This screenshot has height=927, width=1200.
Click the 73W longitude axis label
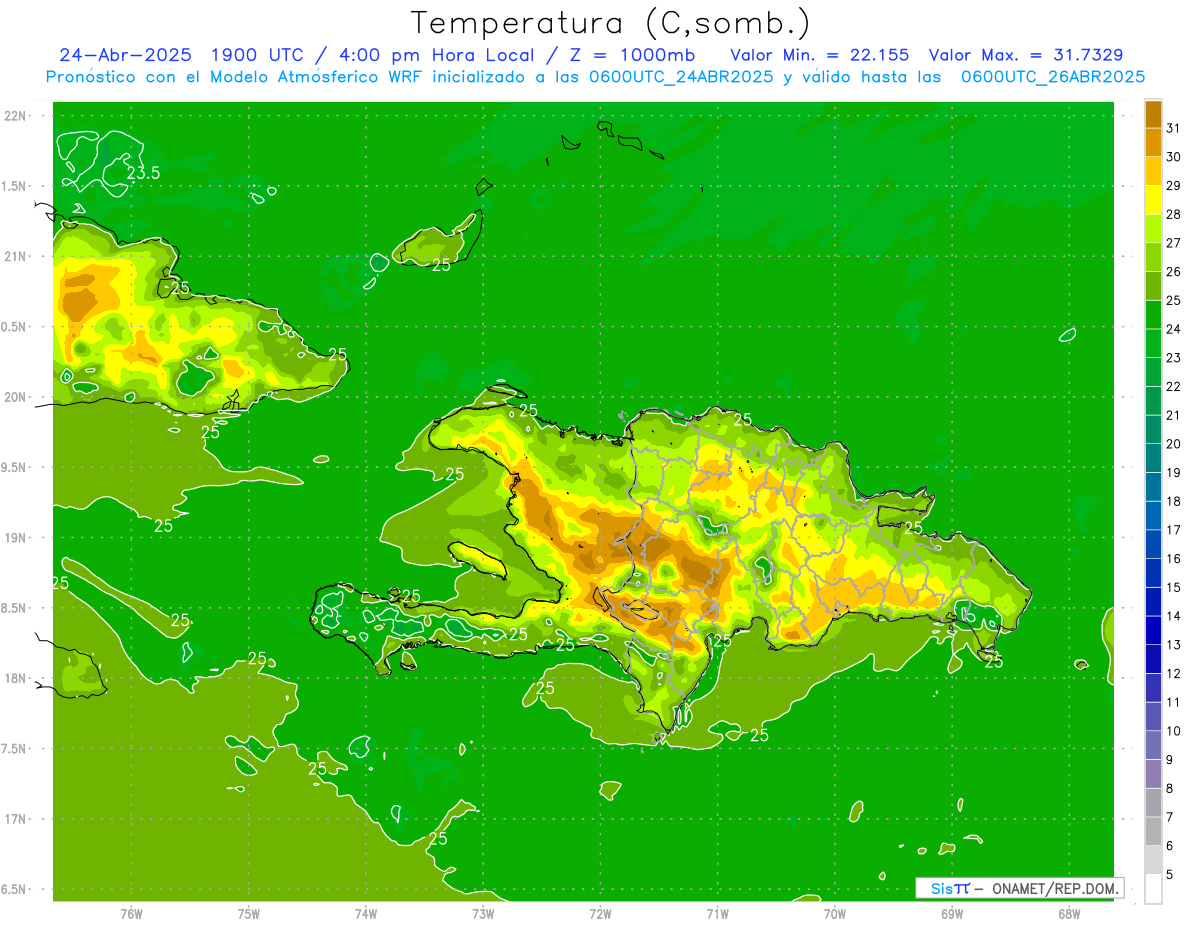[x=483, y=914]
